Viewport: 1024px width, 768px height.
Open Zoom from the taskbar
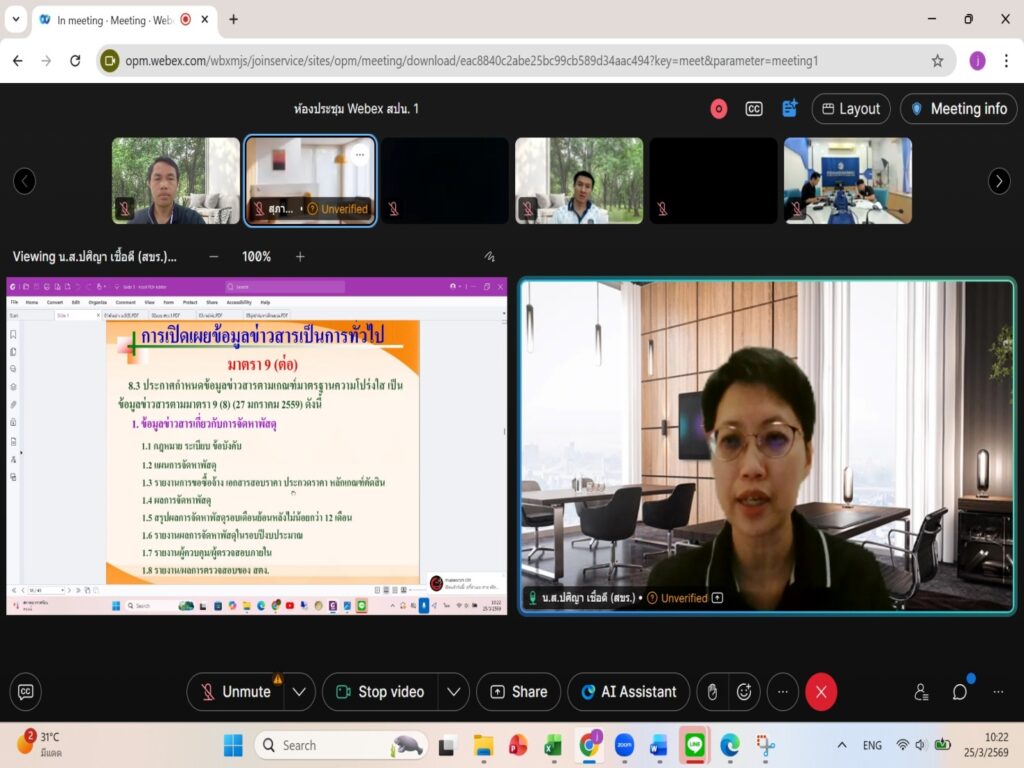624,745
